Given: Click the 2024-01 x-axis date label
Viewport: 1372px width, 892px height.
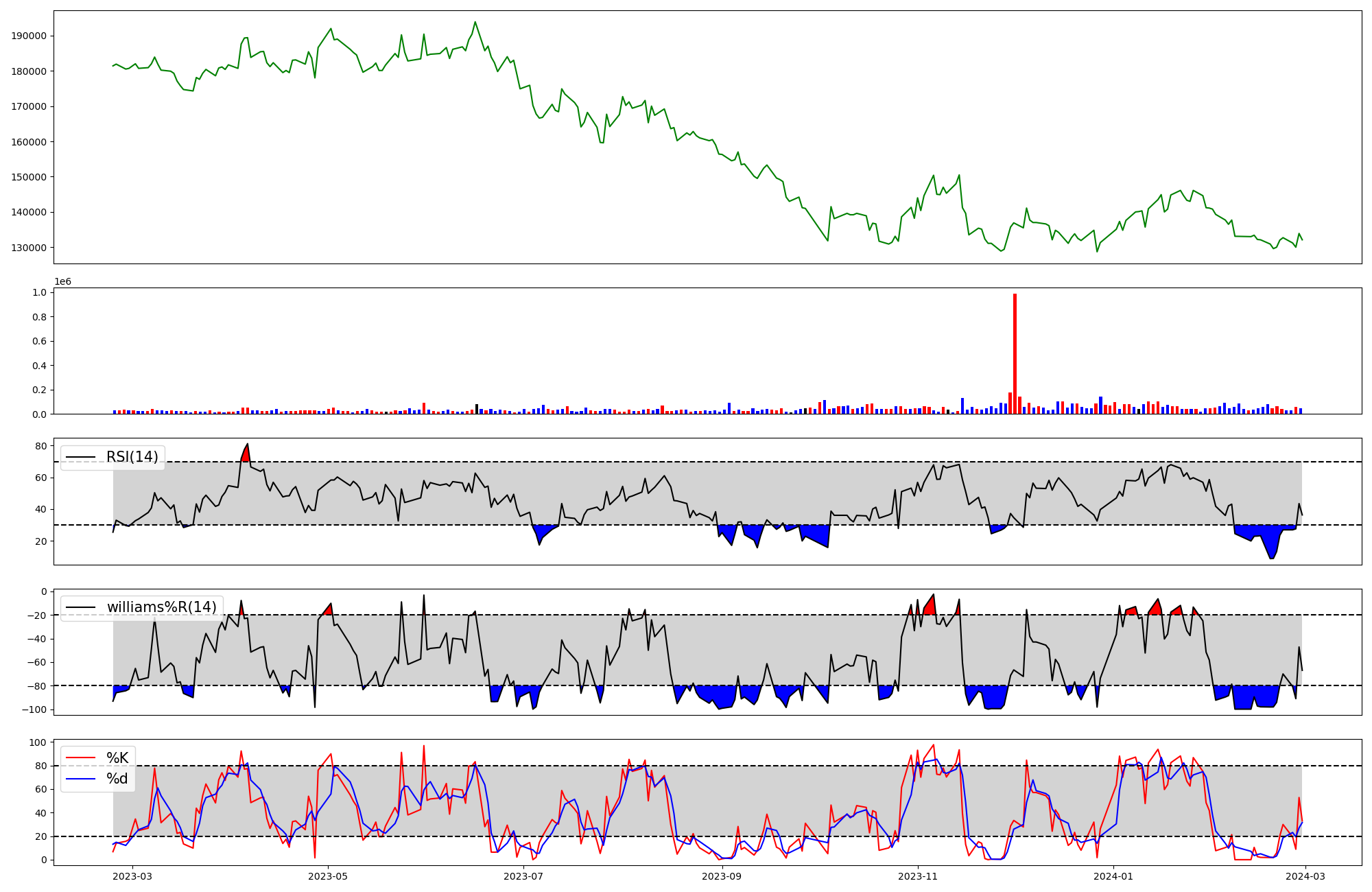Looking at the screenshot, I should click(x=1113, y=876).
